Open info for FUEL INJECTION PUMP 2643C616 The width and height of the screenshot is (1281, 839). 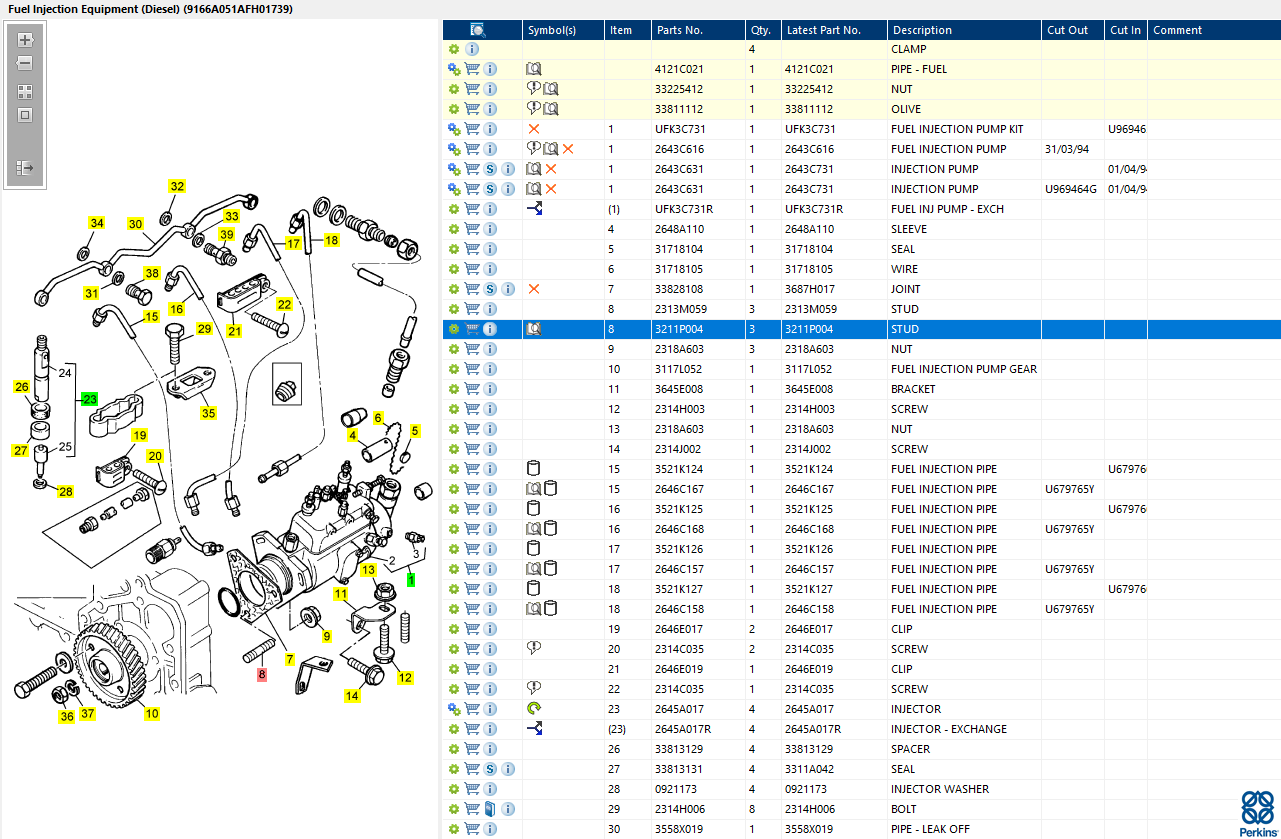click(x=490, y=149)
